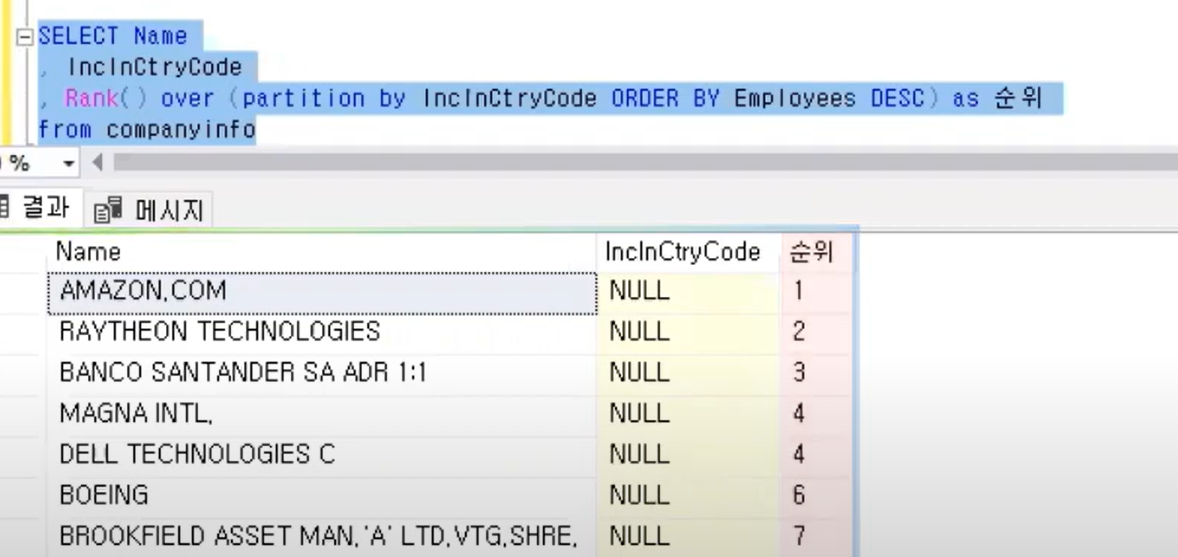Click the editor horizontal scrollbar track
The image size is (1178, 557).
[x=645, y=162]
